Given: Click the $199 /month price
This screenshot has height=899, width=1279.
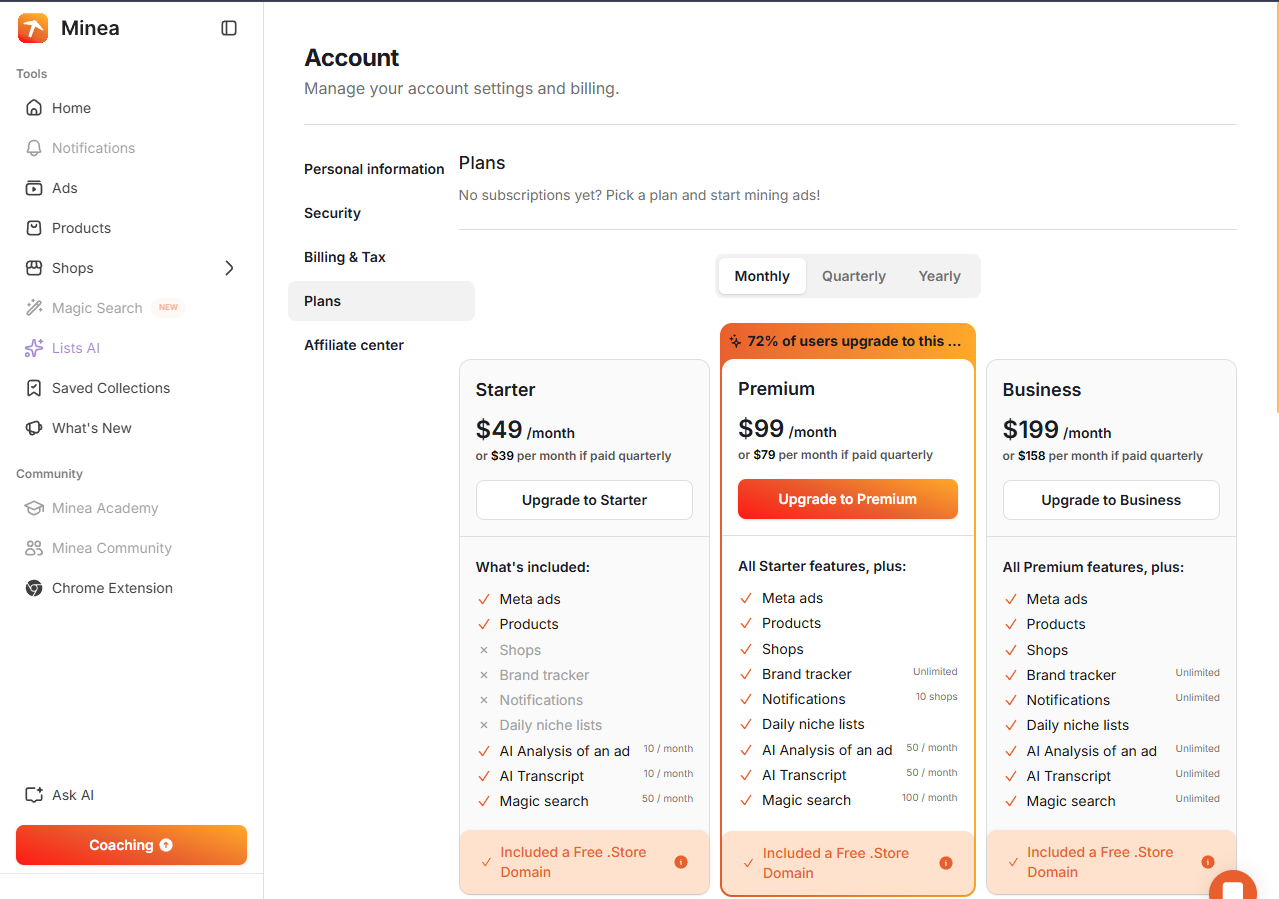Looking at the screenshot, I should tap(1057, 430).
